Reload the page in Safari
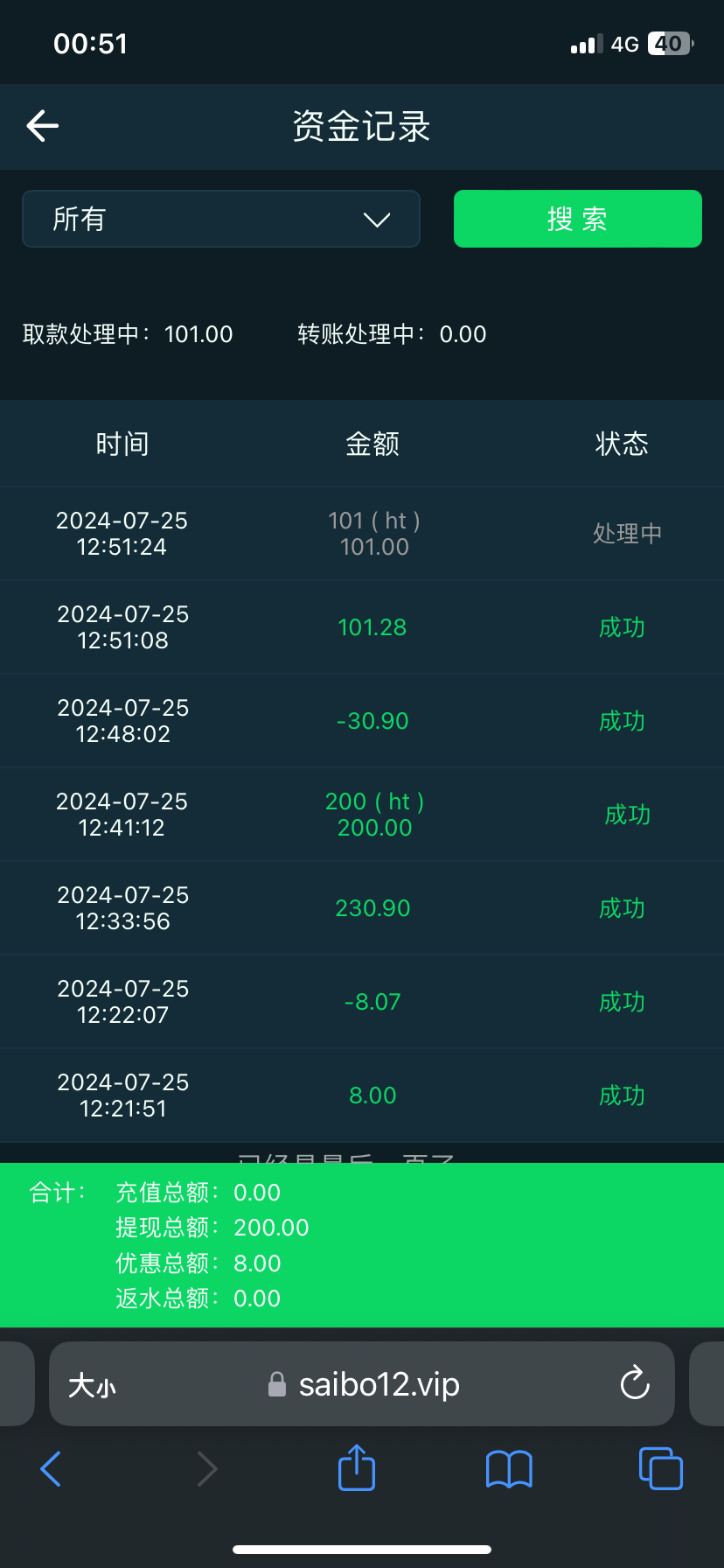The height and width of the screenshot is (1568, 724). coord(634,1383)
